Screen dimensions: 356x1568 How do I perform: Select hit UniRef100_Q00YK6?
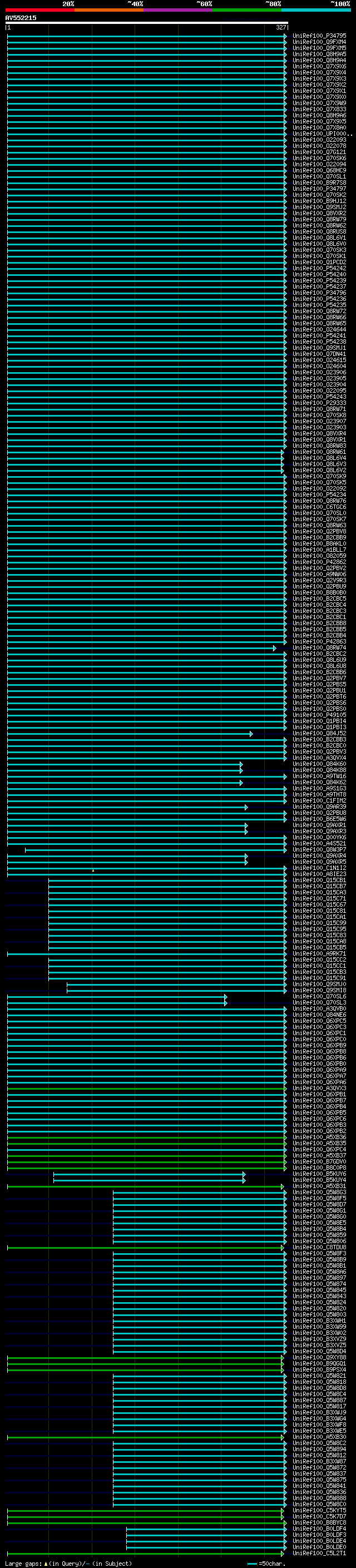(319, 838)
